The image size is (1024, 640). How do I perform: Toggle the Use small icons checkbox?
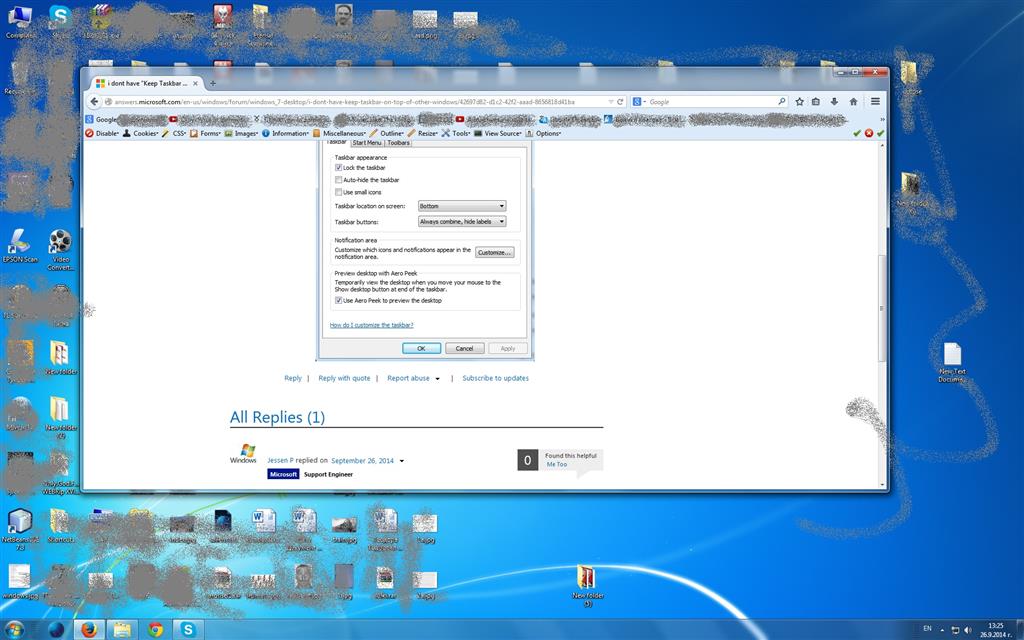pos(338,192)
